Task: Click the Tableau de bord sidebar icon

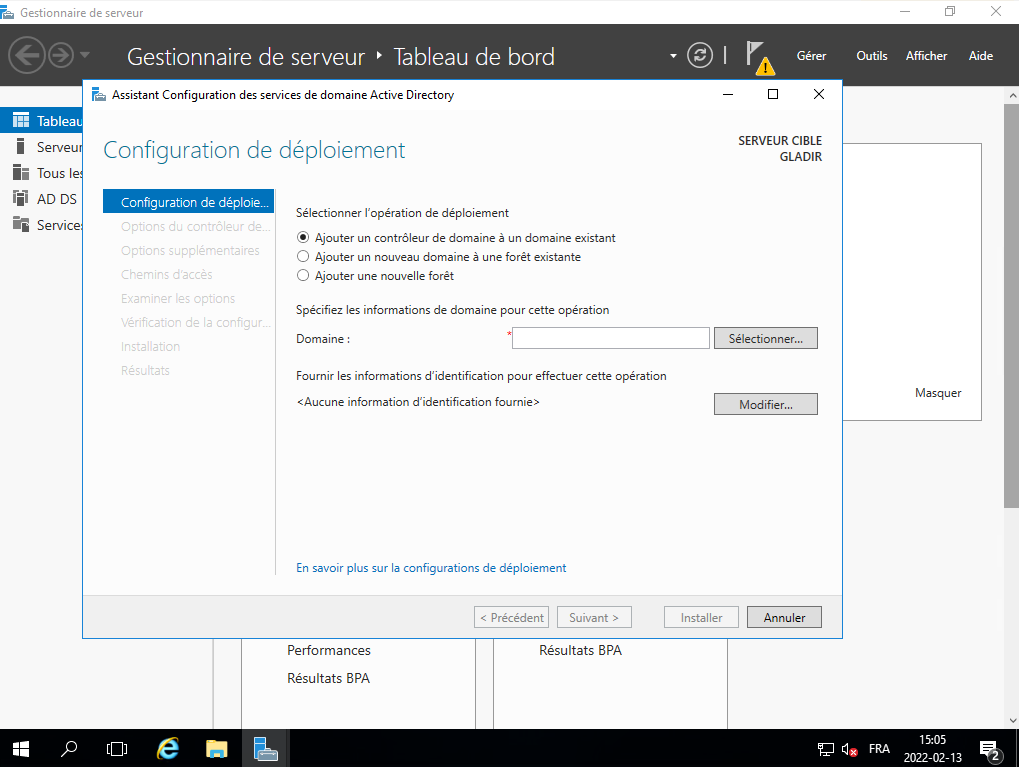Action: point(21,120)
